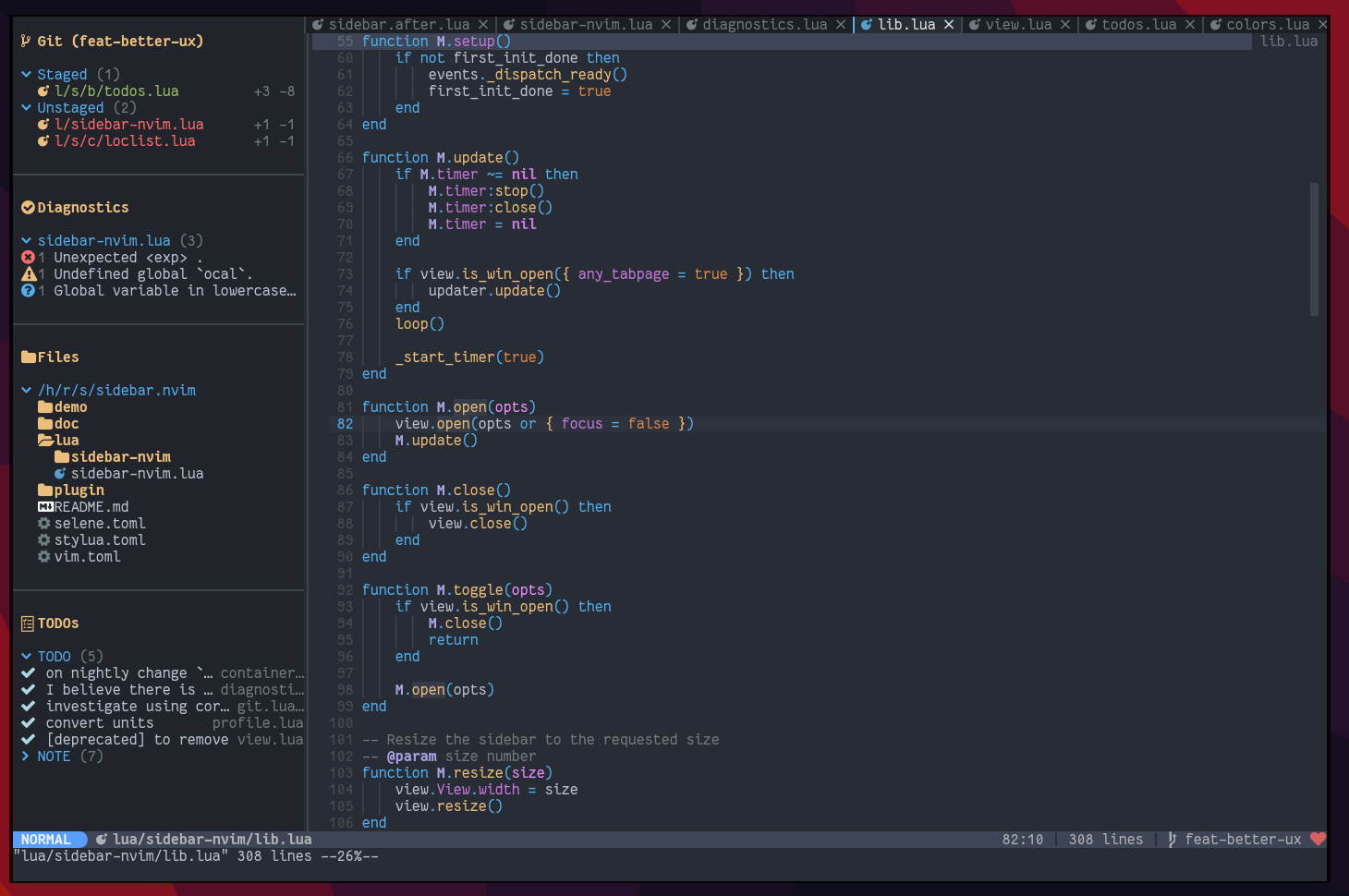This screenshot has height=896, width=1349.
Task: Click the heart icon in the status line
Action: pyautogui.click(x=1318, y=840)
